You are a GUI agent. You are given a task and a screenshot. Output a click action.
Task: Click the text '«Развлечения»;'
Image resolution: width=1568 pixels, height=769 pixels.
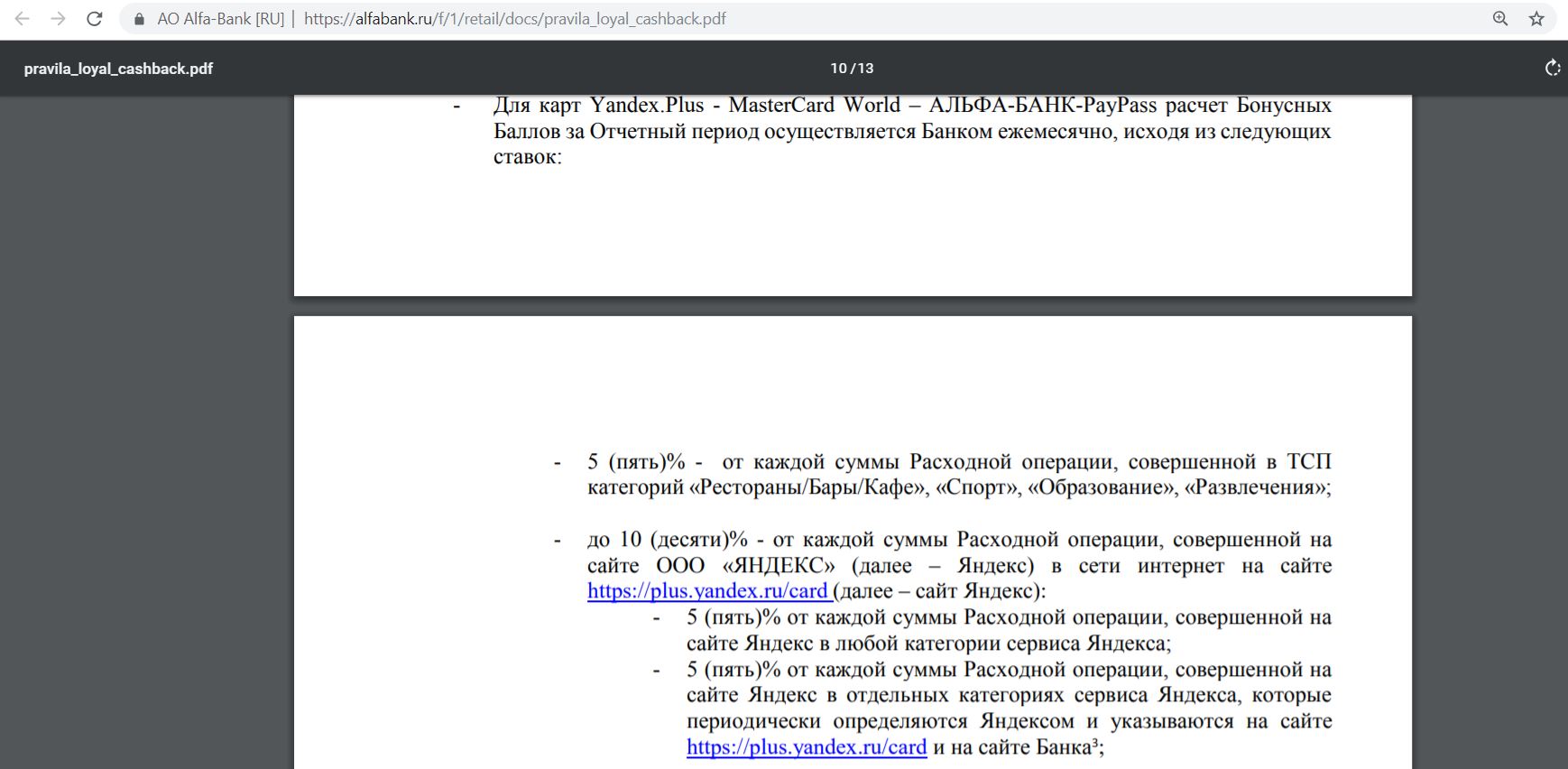[x=1258, y=487]
